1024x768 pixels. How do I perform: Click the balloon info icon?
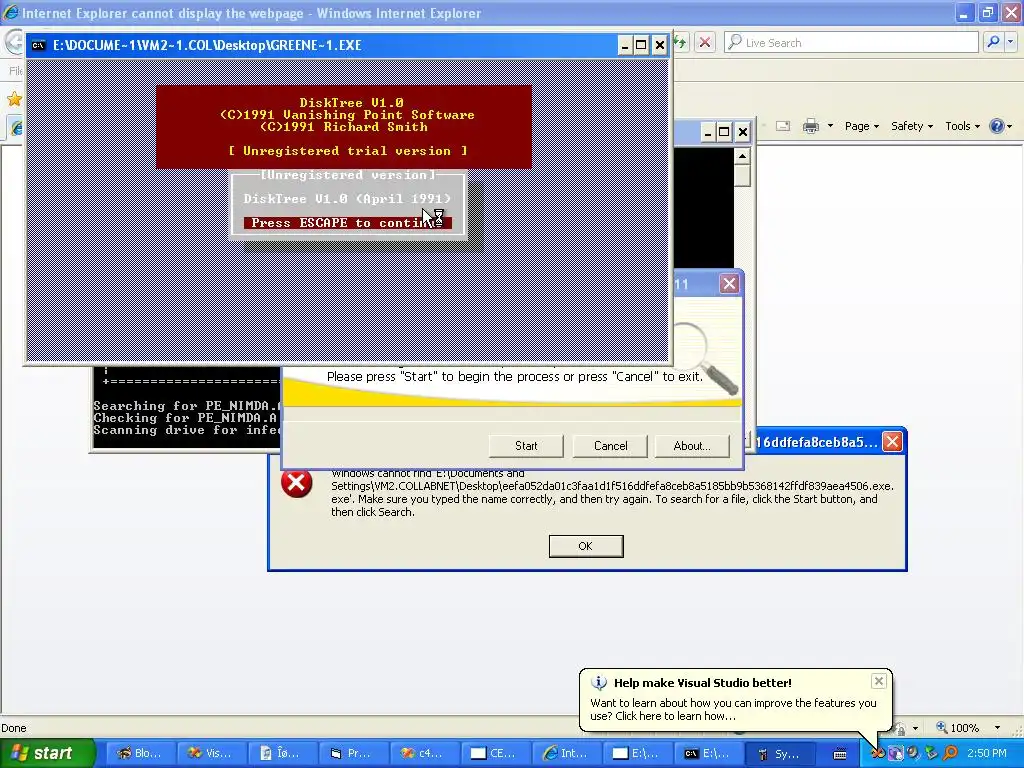[x=599, y=683]
